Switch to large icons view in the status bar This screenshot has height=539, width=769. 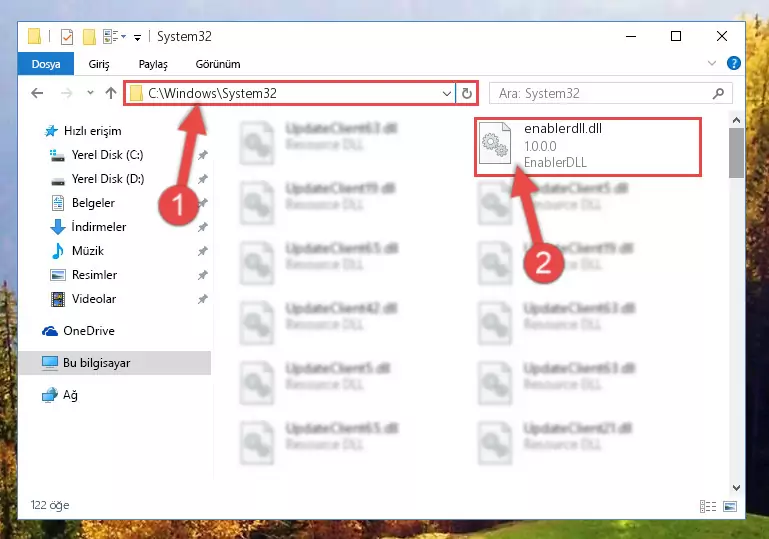pos(730,506)
